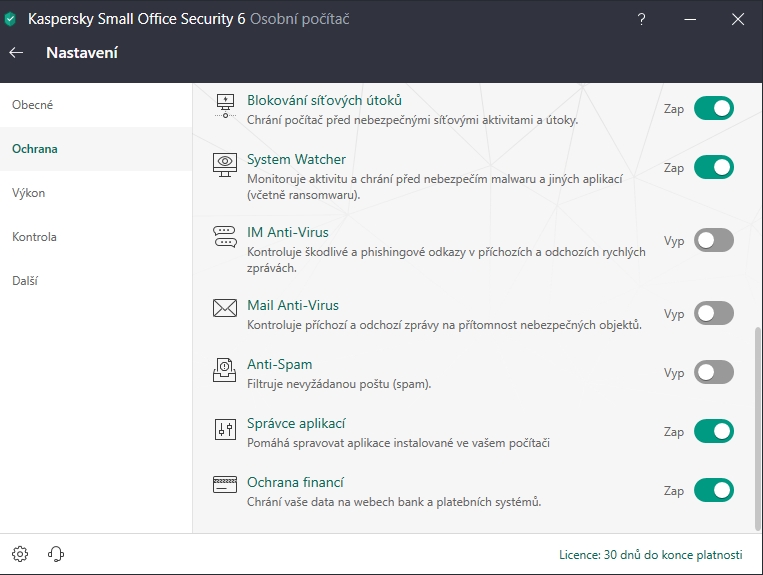Open the Kontrola section
Image resolution: width=763 pixels, height=575 pixels.
click(34, 237)
